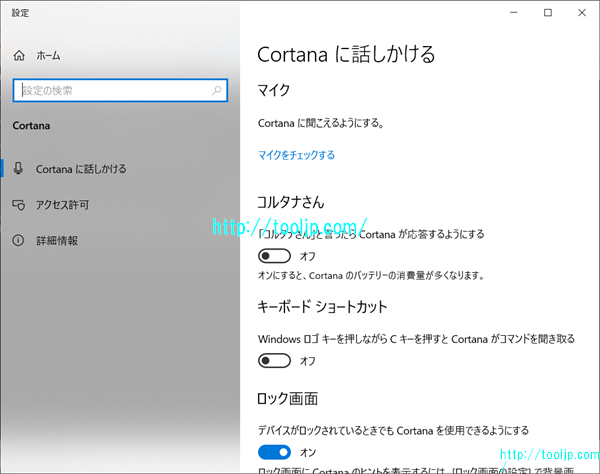This screenshot has width=600, height=474.
Task: Click the 設定 window title
Action: [x=20, y=13]
